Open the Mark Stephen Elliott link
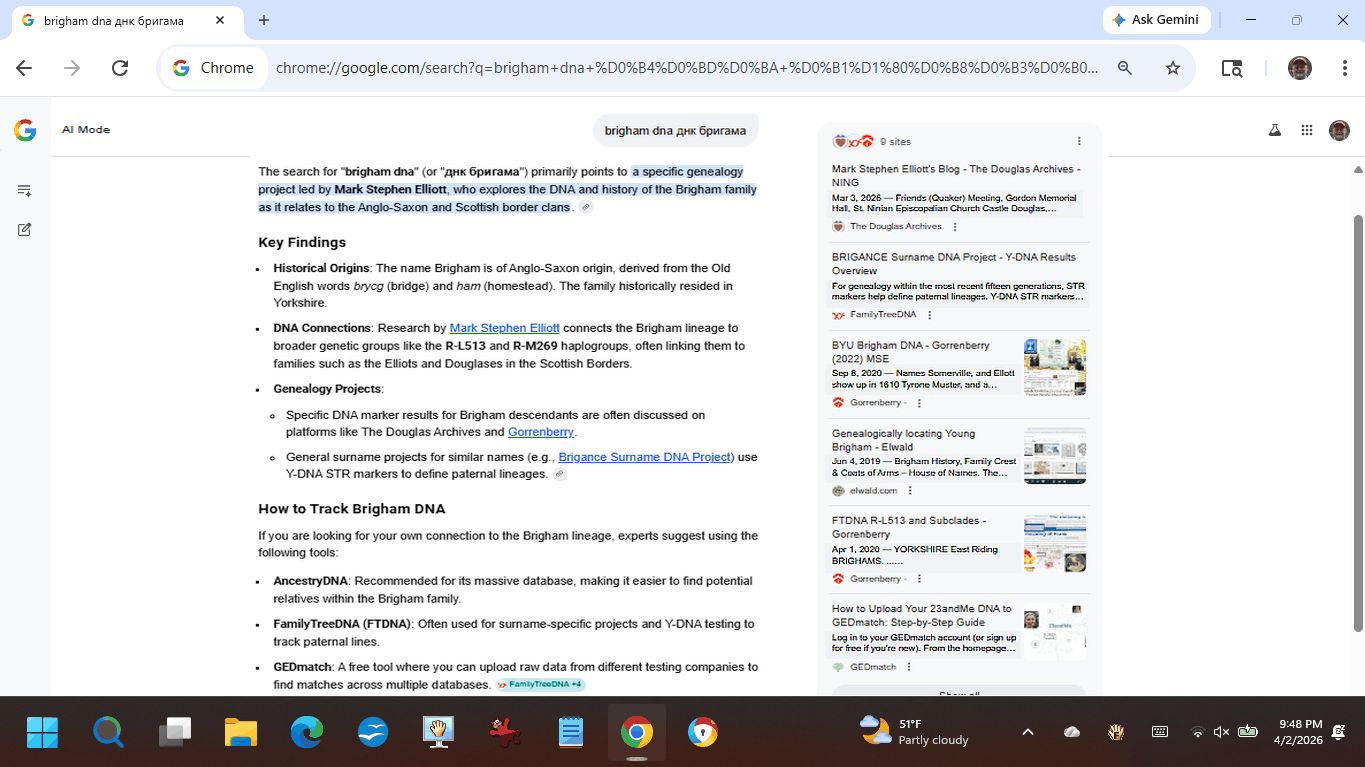1365x767 pixels. tap(504, 328)
